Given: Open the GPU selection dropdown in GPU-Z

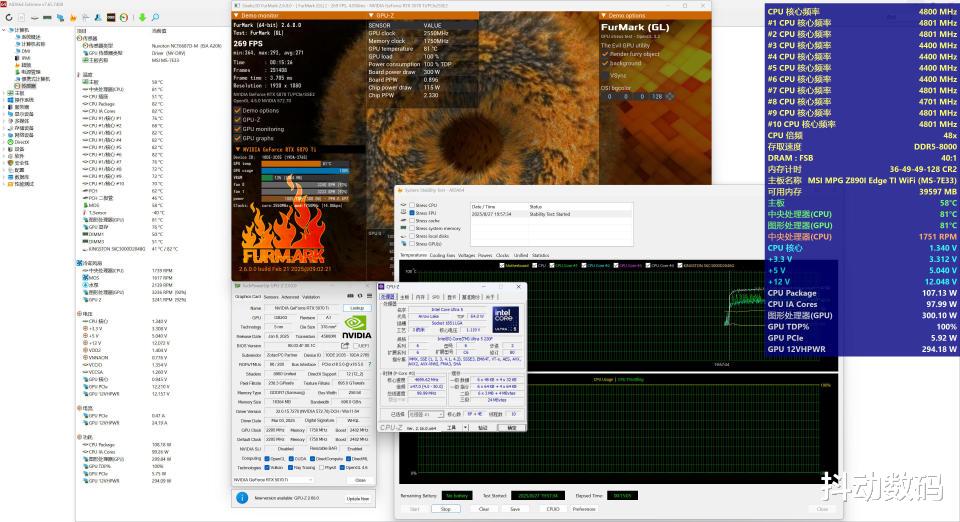Looking at the screenshot, I should point(274,480).
